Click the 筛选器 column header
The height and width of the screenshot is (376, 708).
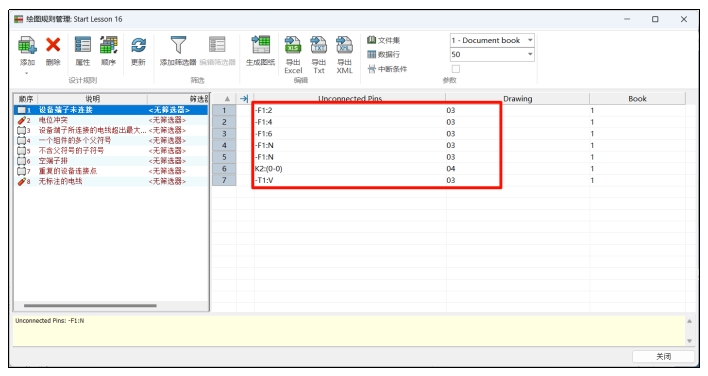pyautogui.click(x=178, y=99)
